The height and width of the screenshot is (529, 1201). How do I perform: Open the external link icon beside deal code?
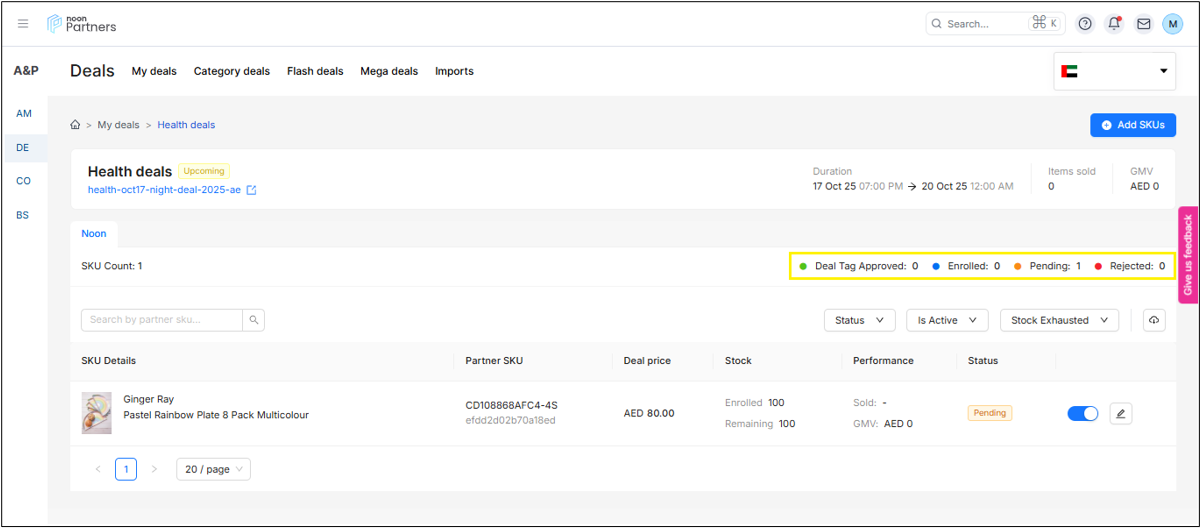(x=252, y=190)
